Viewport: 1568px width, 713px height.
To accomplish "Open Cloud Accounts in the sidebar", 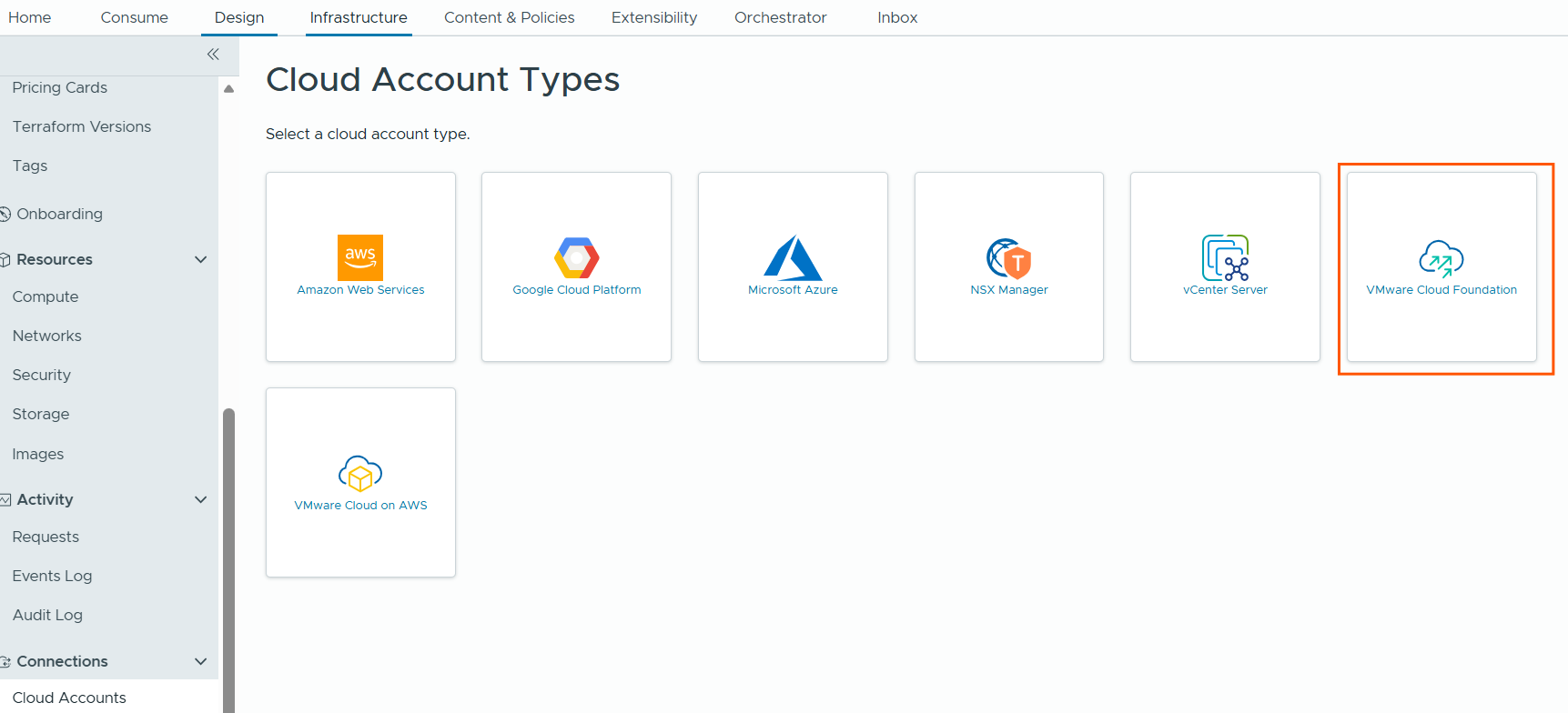I will click(x=69, y=698).
